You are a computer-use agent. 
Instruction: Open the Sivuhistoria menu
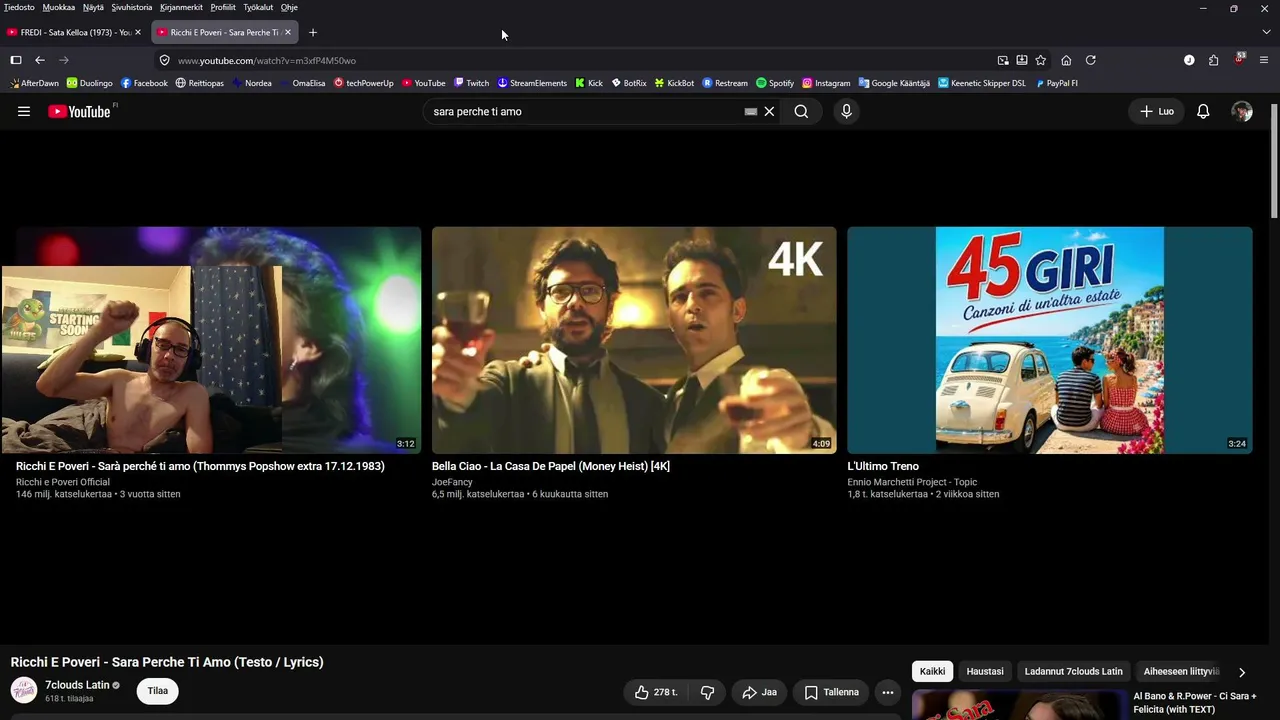(132, 7)
